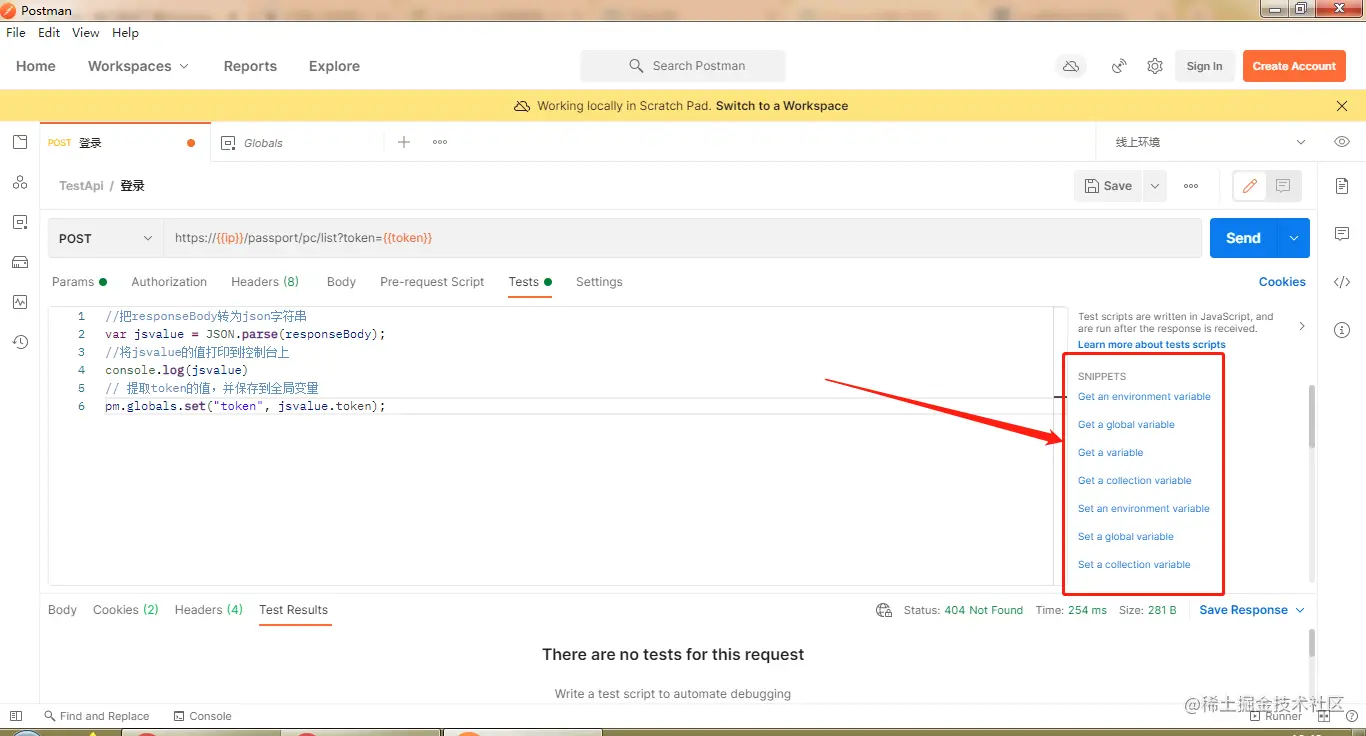
Task: Open request options three dots beside Save
Action: [x=1191, y=186]
